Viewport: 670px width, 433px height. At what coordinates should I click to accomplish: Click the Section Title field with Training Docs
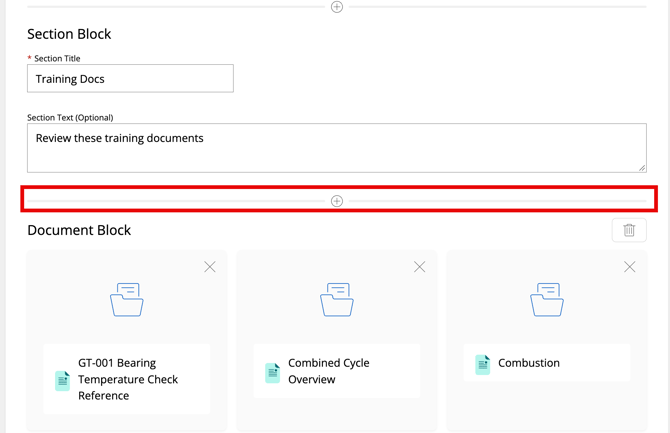[130, 78]
